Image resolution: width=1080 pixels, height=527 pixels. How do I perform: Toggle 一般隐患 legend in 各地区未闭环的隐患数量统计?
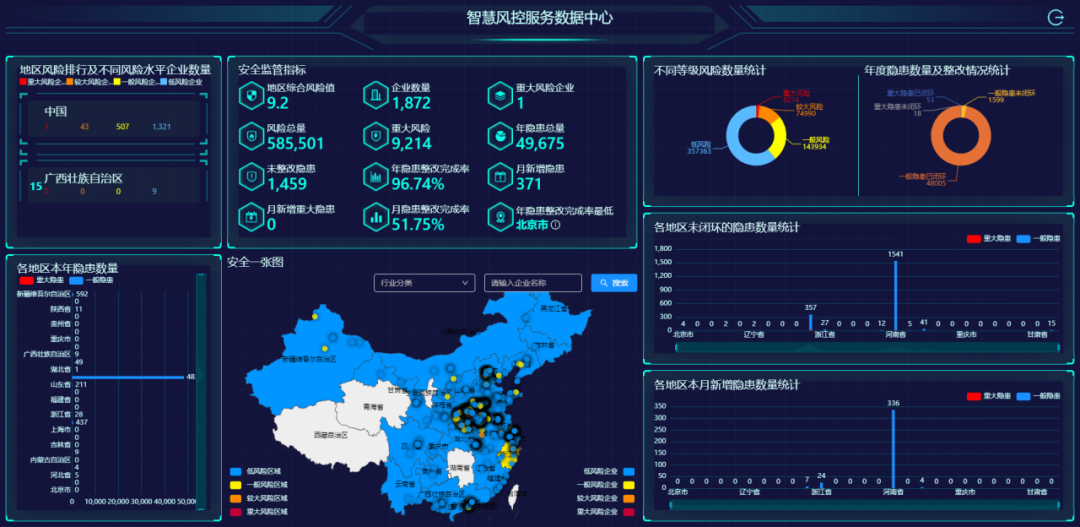coord(1038,238)
